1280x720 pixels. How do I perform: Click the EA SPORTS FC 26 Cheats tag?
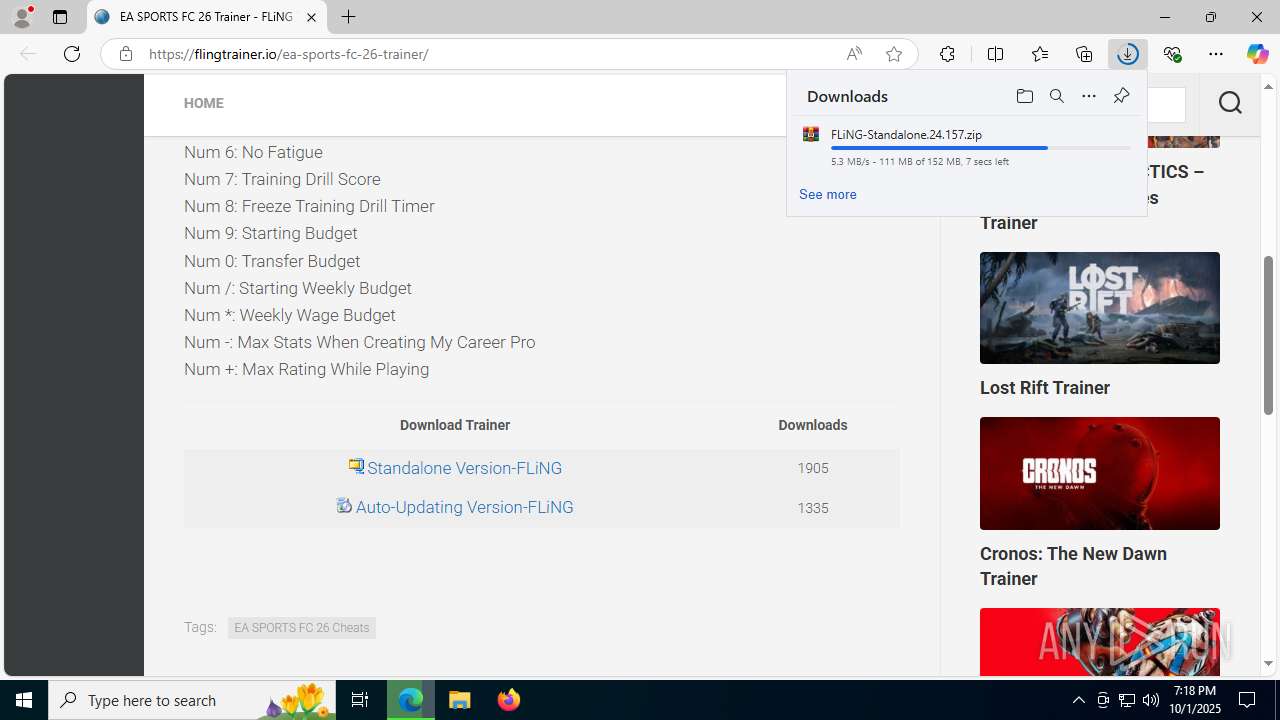pos(301,628)
